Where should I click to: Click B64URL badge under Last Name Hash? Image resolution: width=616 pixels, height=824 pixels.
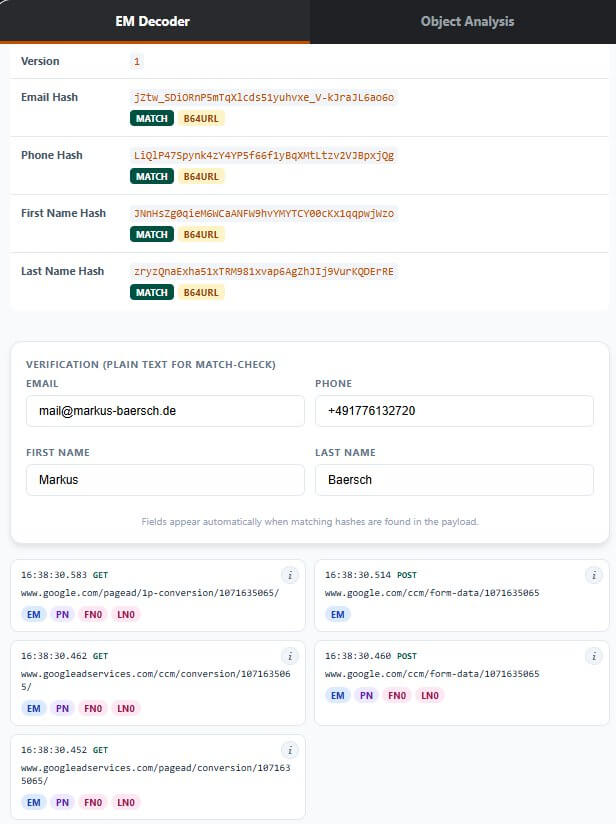(201, 293)
